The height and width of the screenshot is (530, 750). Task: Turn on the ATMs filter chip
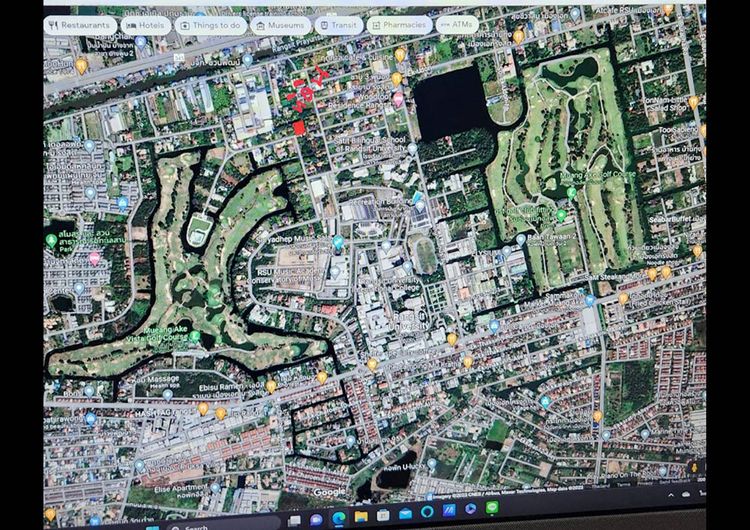pos(458,25)
